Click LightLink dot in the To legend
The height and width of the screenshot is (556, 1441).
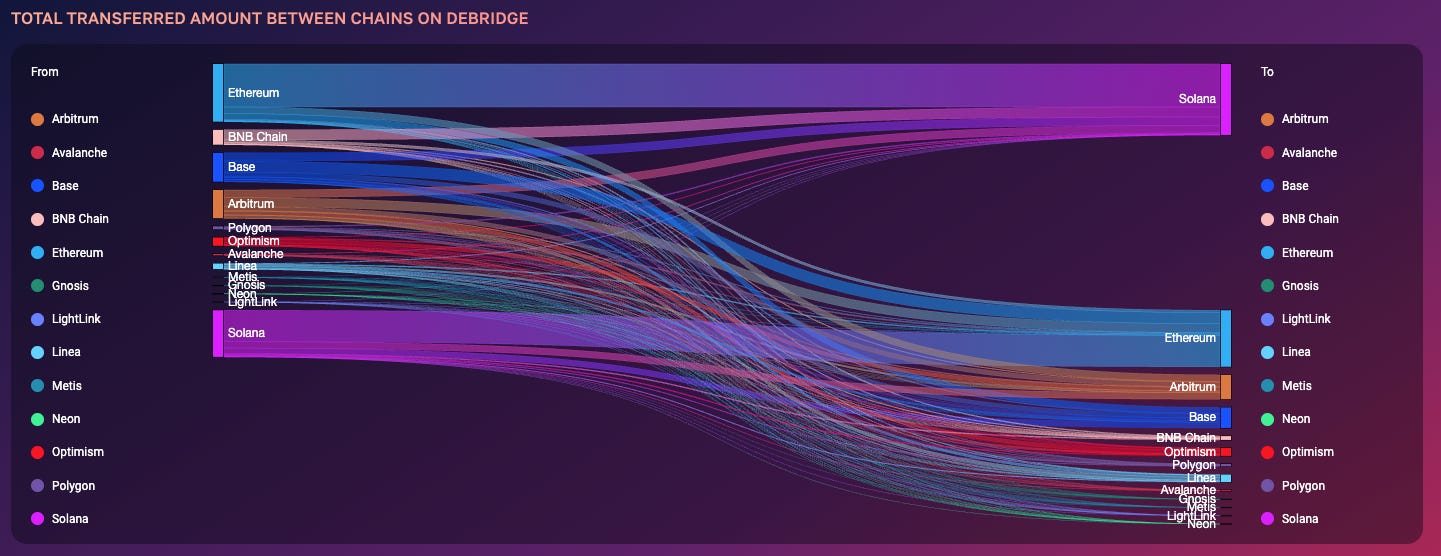(x=1268, y=319)
